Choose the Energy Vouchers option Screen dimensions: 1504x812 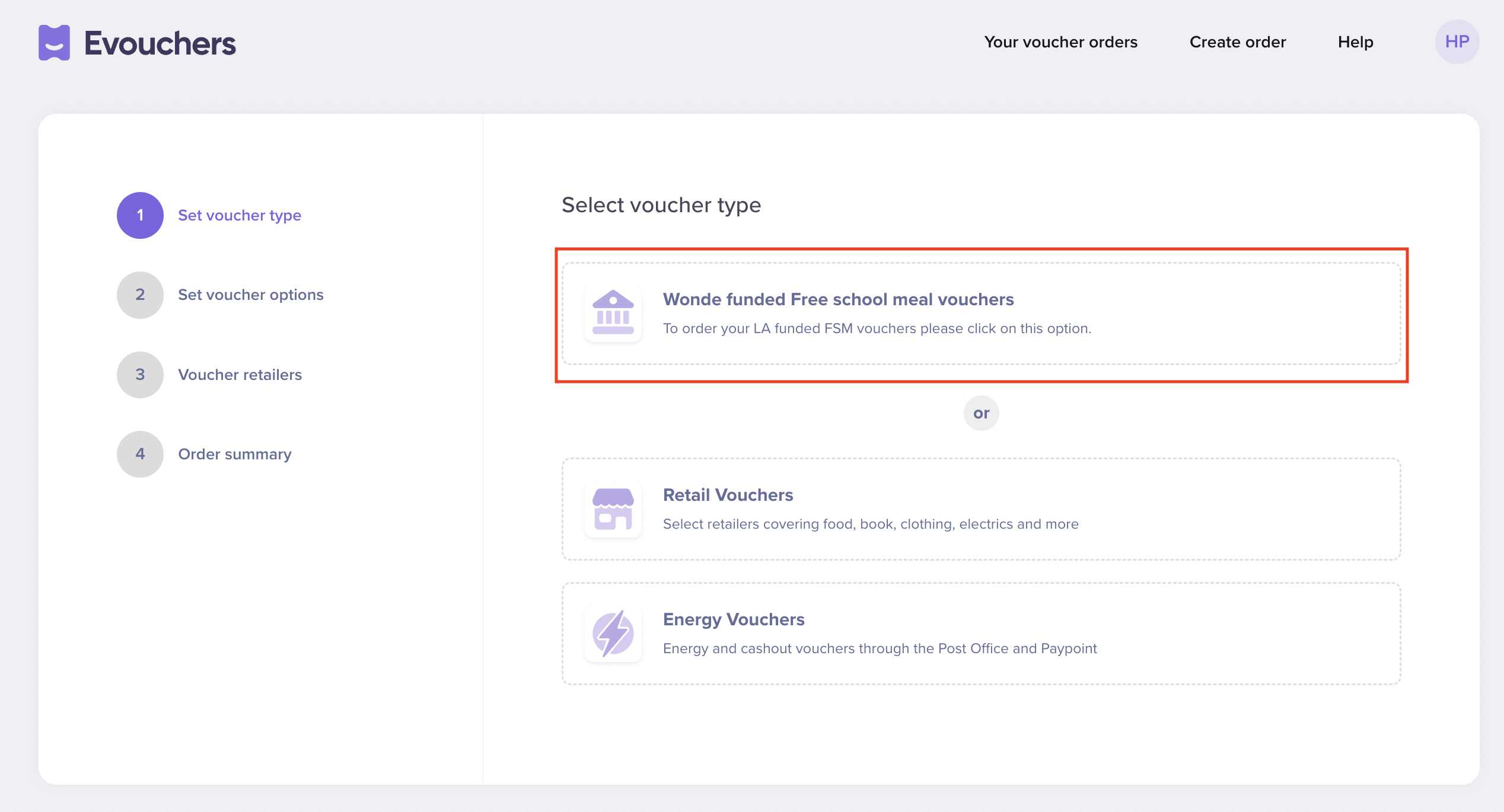point(981,634)
